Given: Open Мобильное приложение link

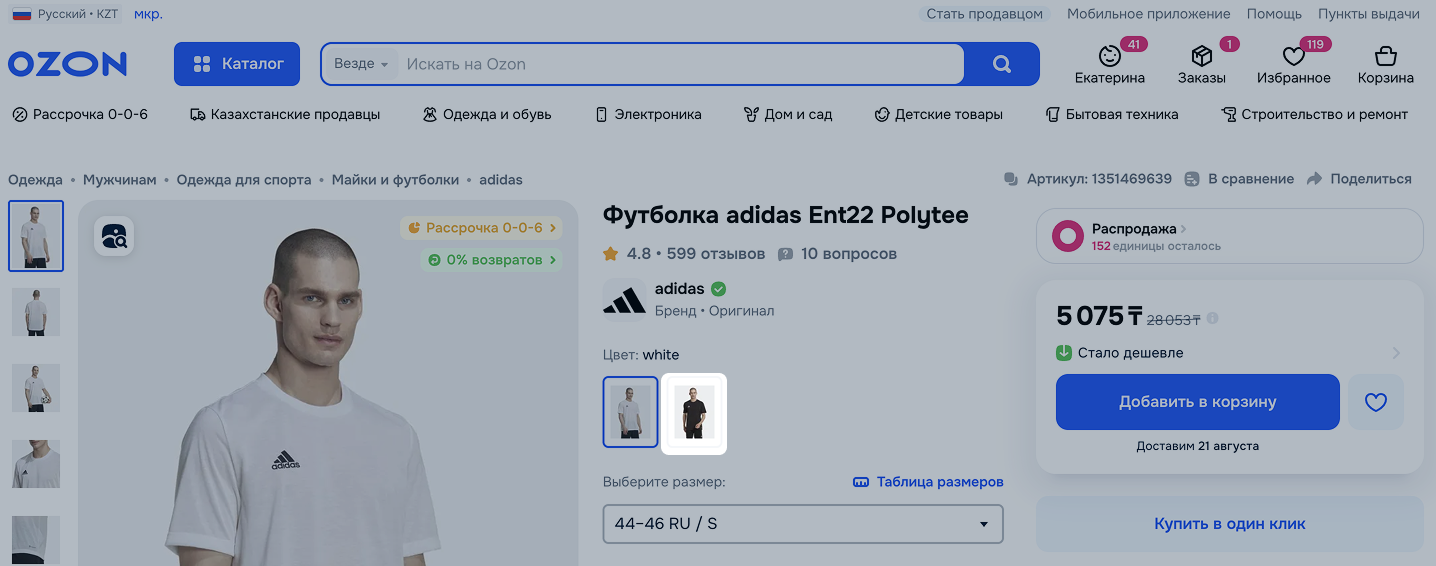Looking at the screenshot, I should pos(1148,14).
